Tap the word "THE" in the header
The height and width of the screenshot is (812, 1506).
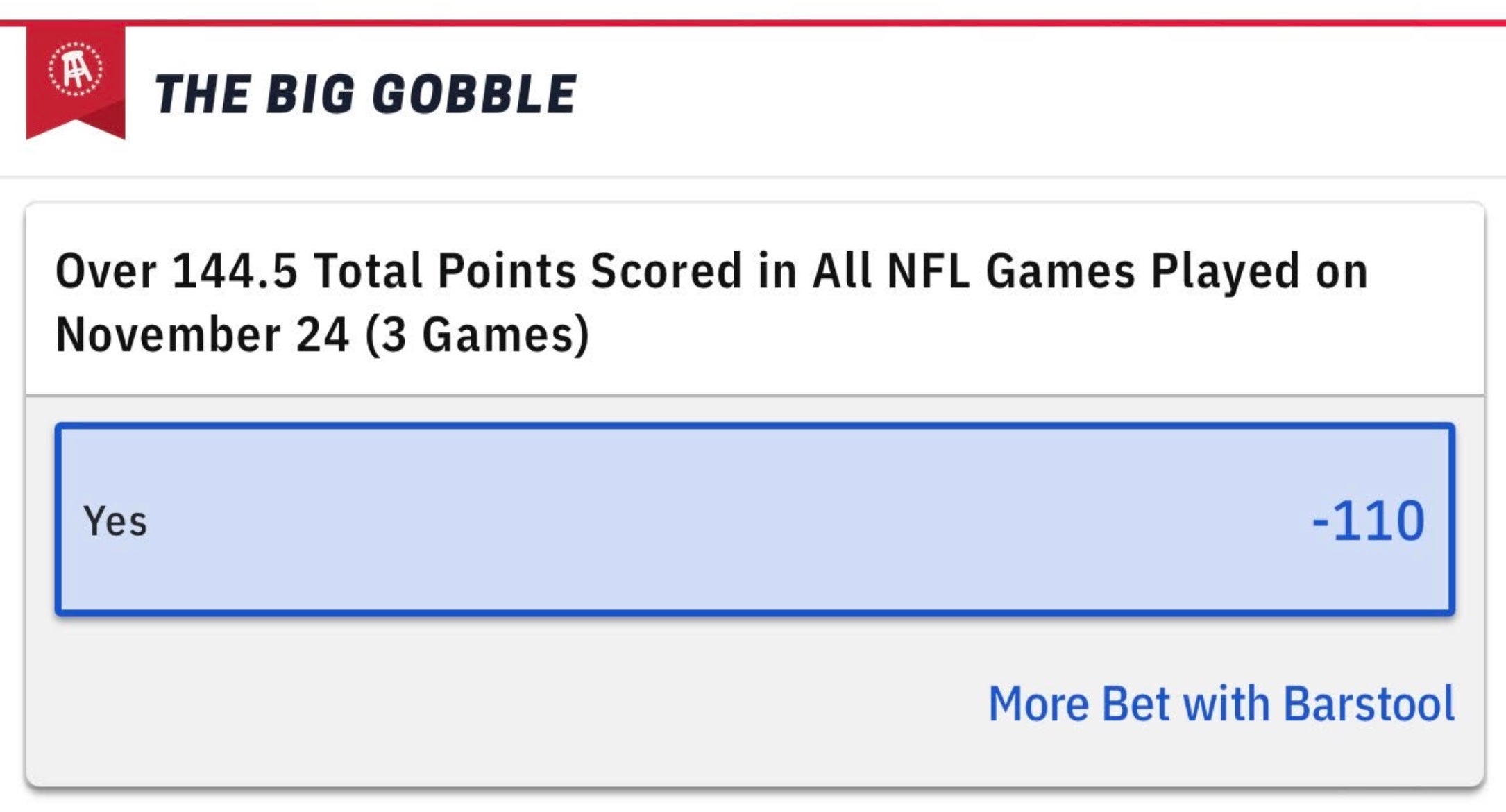[x=203, y=94]
